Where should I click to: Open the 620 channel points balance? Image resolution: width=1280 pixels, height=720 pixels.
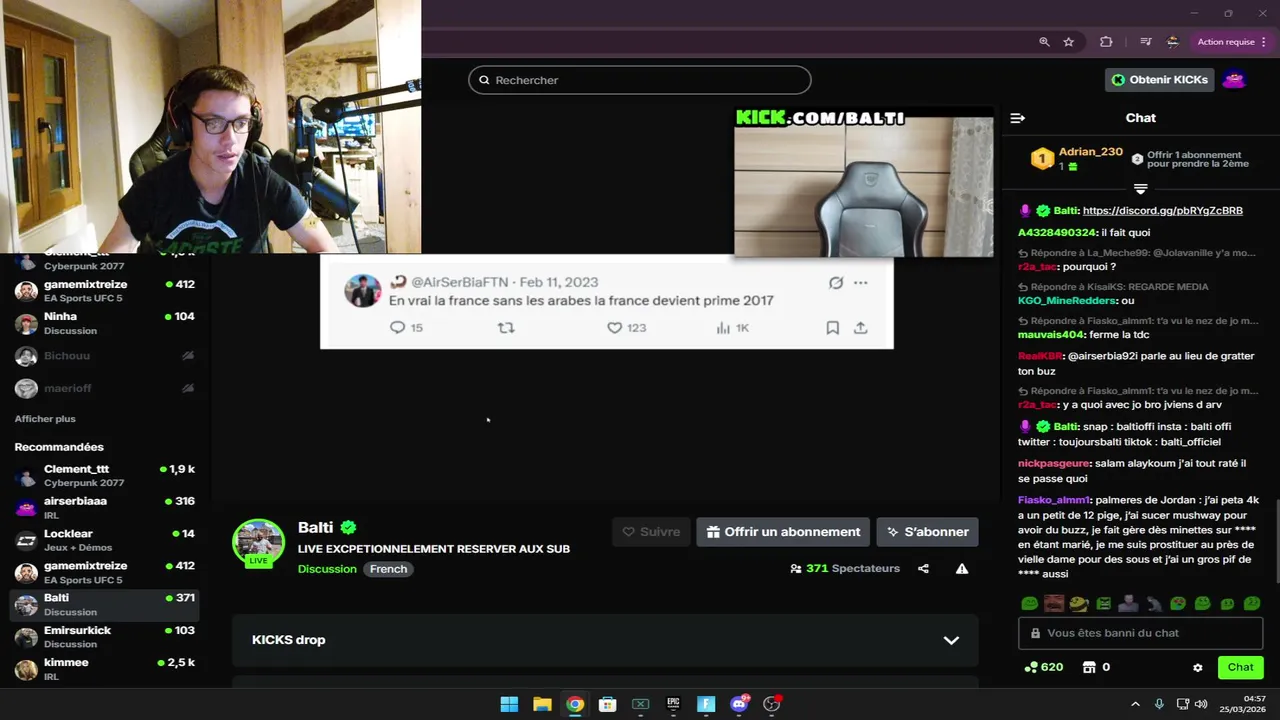coord(1043,667)
